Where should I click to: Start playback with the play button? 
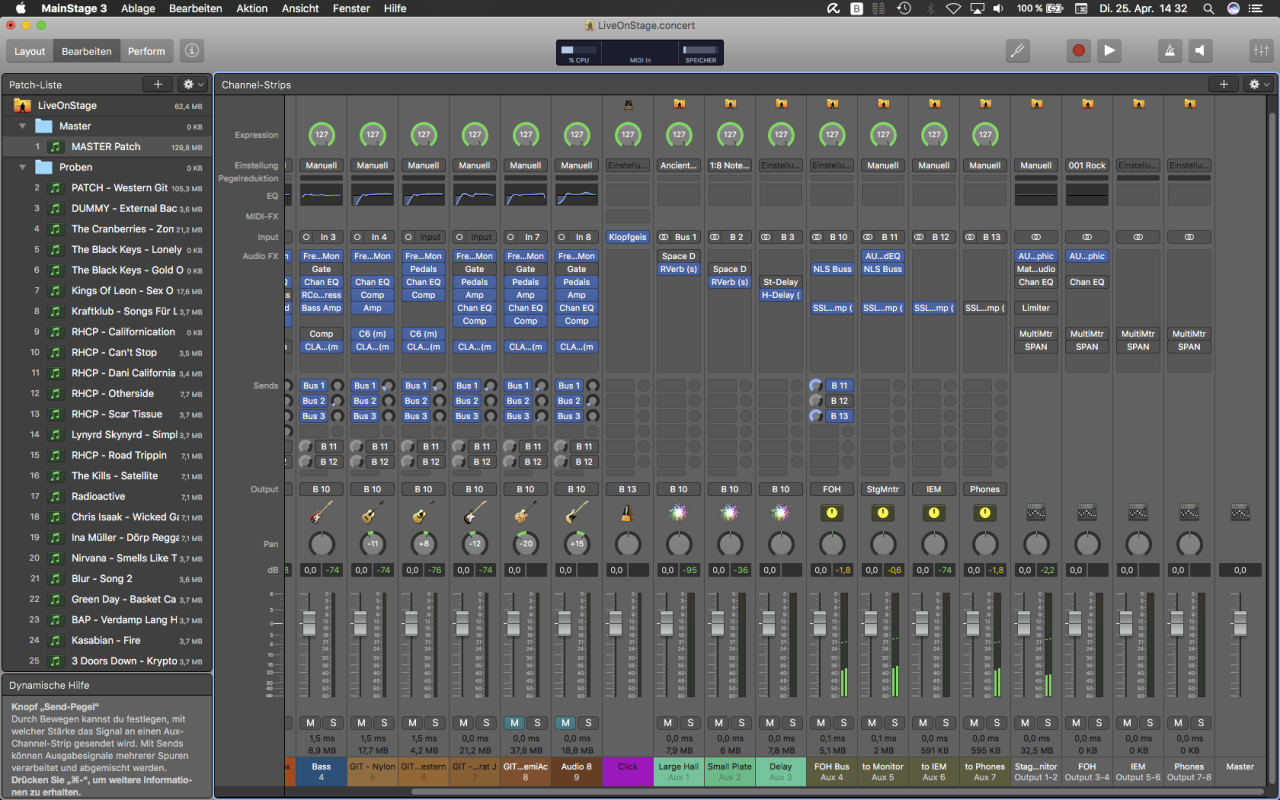point(1109,50)
